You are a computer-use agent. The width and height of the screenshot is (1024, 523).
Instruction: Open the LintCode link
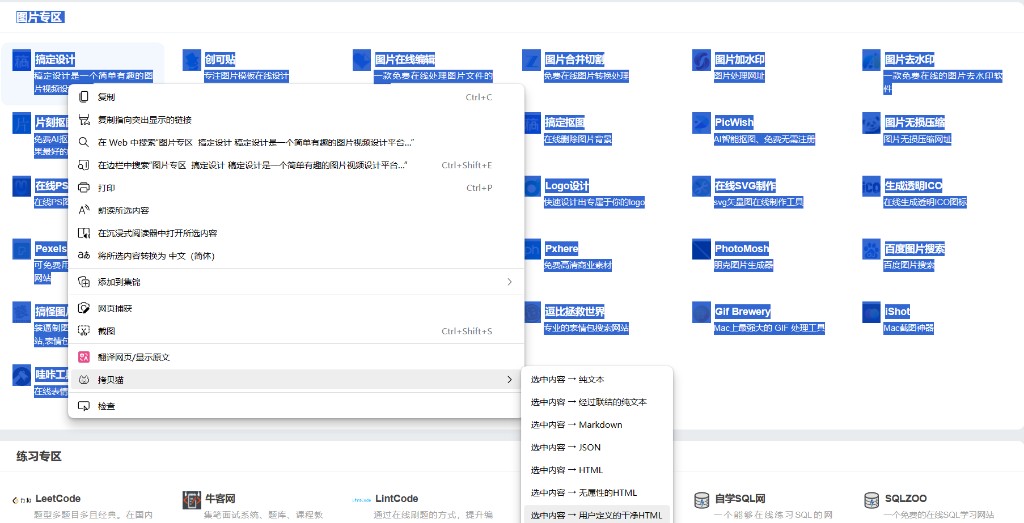coord(396,498)
